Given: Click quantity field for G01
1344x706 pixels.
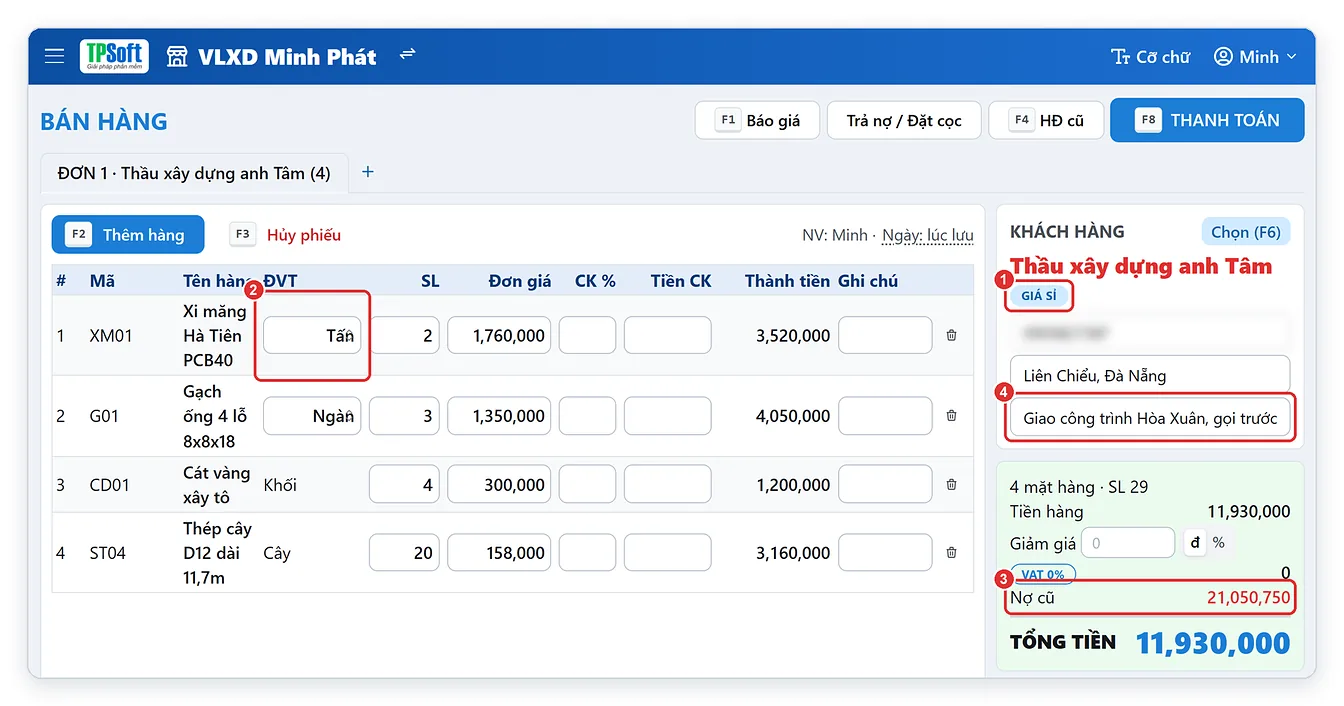Looking at the screenshot, I should point(405,416).
